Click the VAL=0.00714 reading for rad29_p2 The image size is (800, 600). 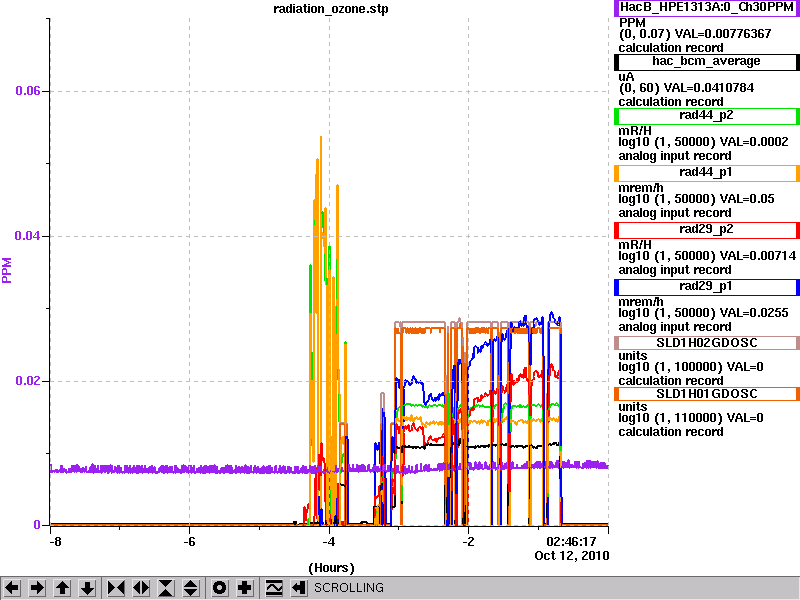(758, 256)
